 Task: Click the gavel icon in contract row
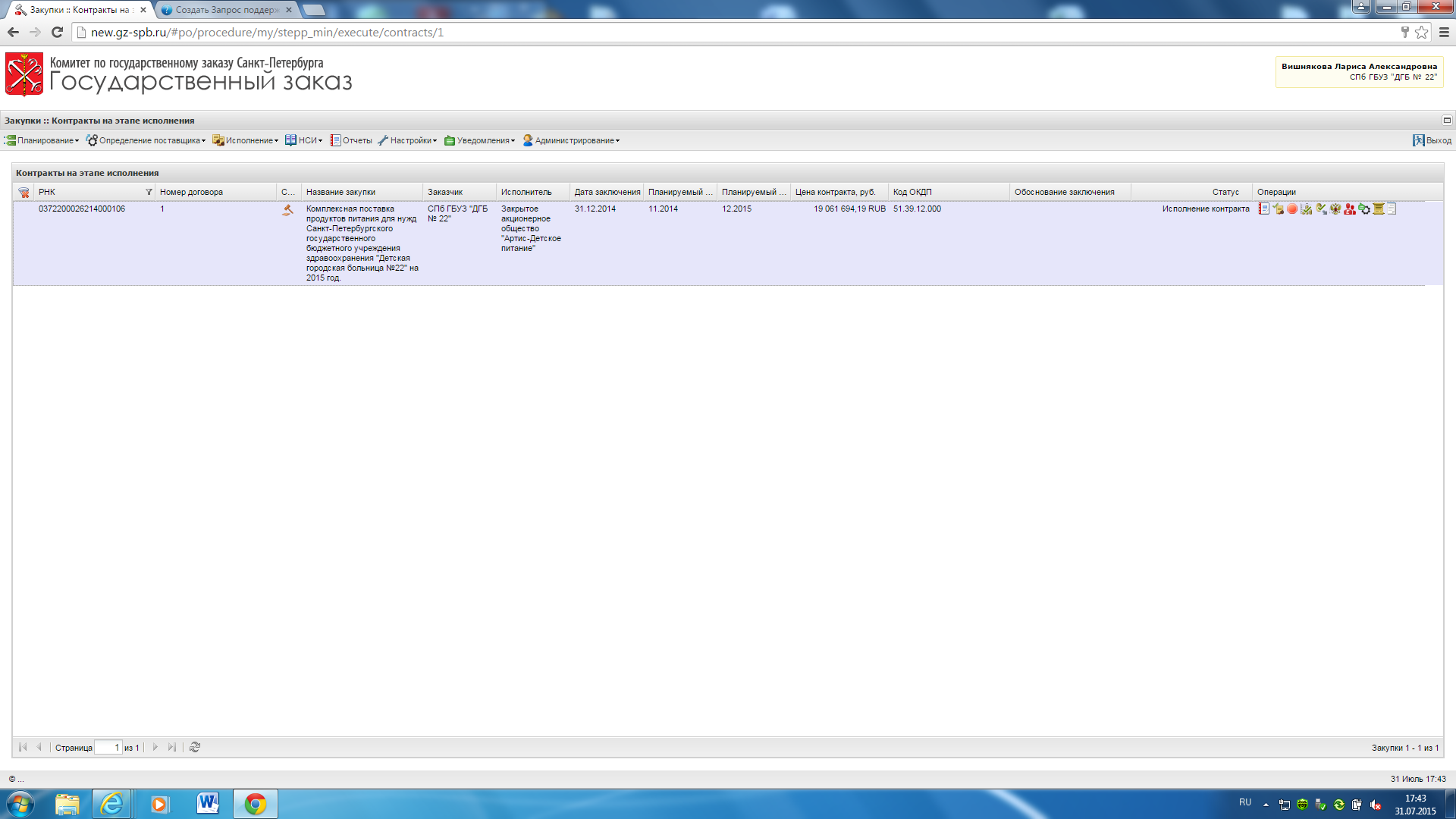tap(287, 210)
